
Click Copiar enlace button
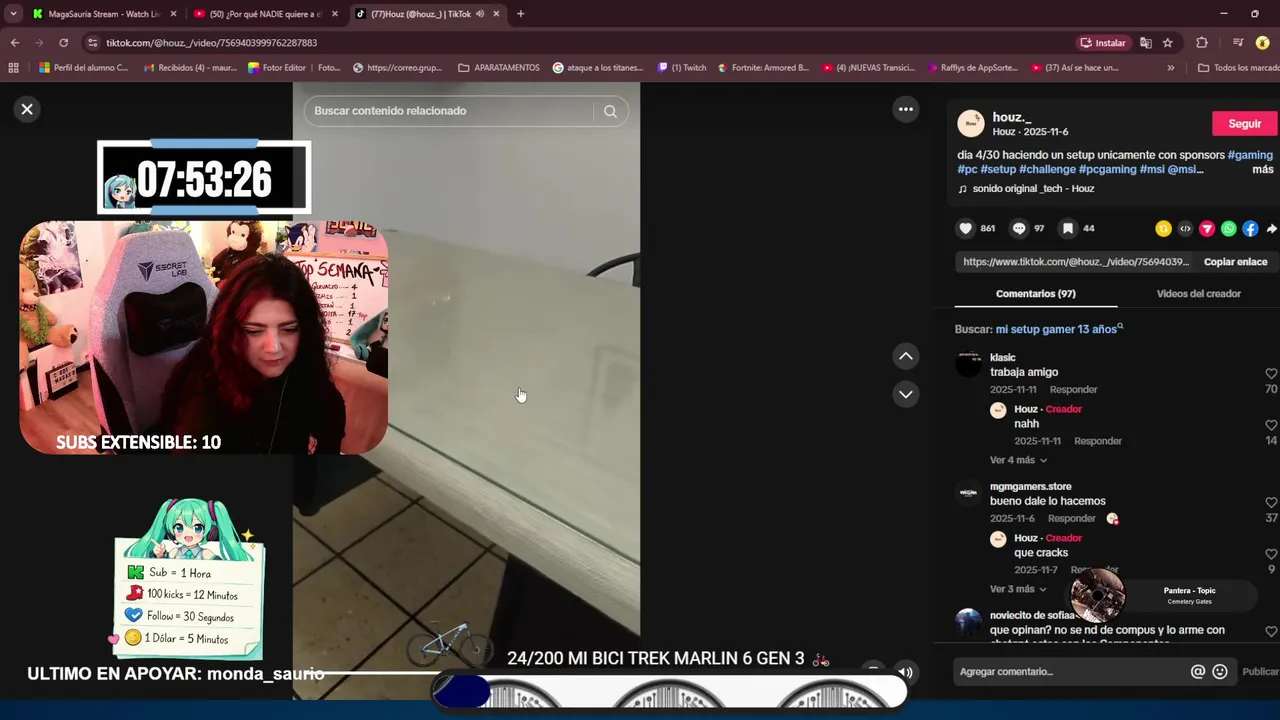[x=1235, y=262]
